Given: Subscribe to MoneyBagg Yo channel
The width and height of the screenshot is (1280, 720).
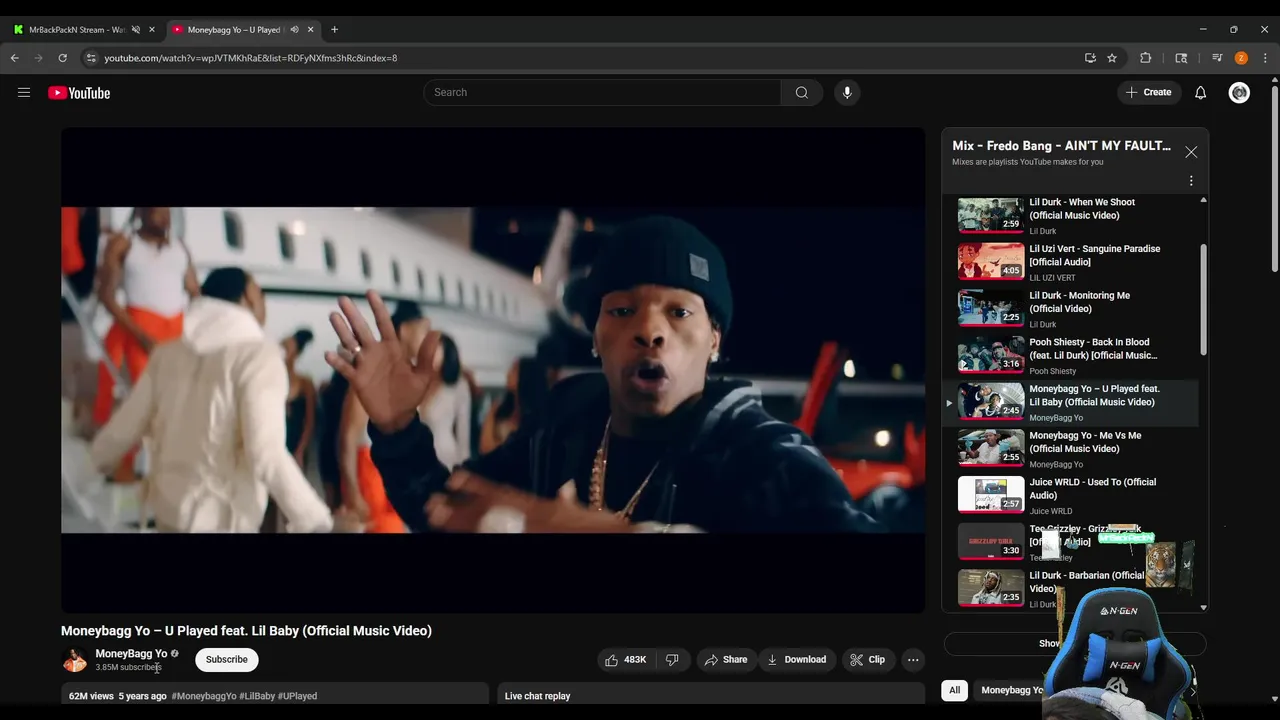Looking at the screenshot, I should pos(227,660).
